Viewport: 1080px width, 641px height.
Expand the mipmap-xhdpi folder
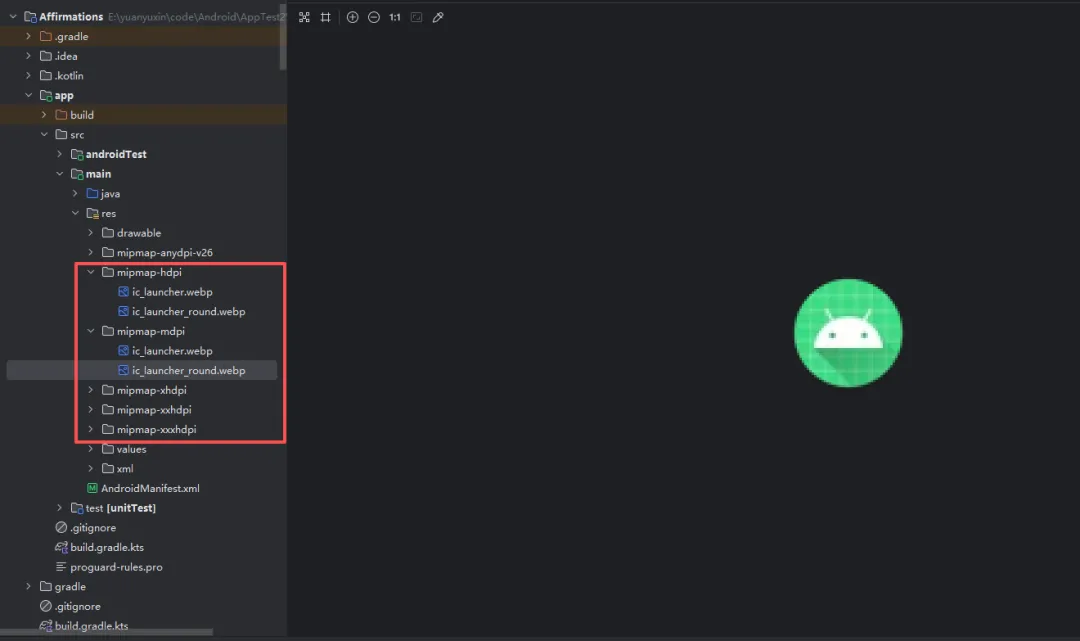(90, 390)
